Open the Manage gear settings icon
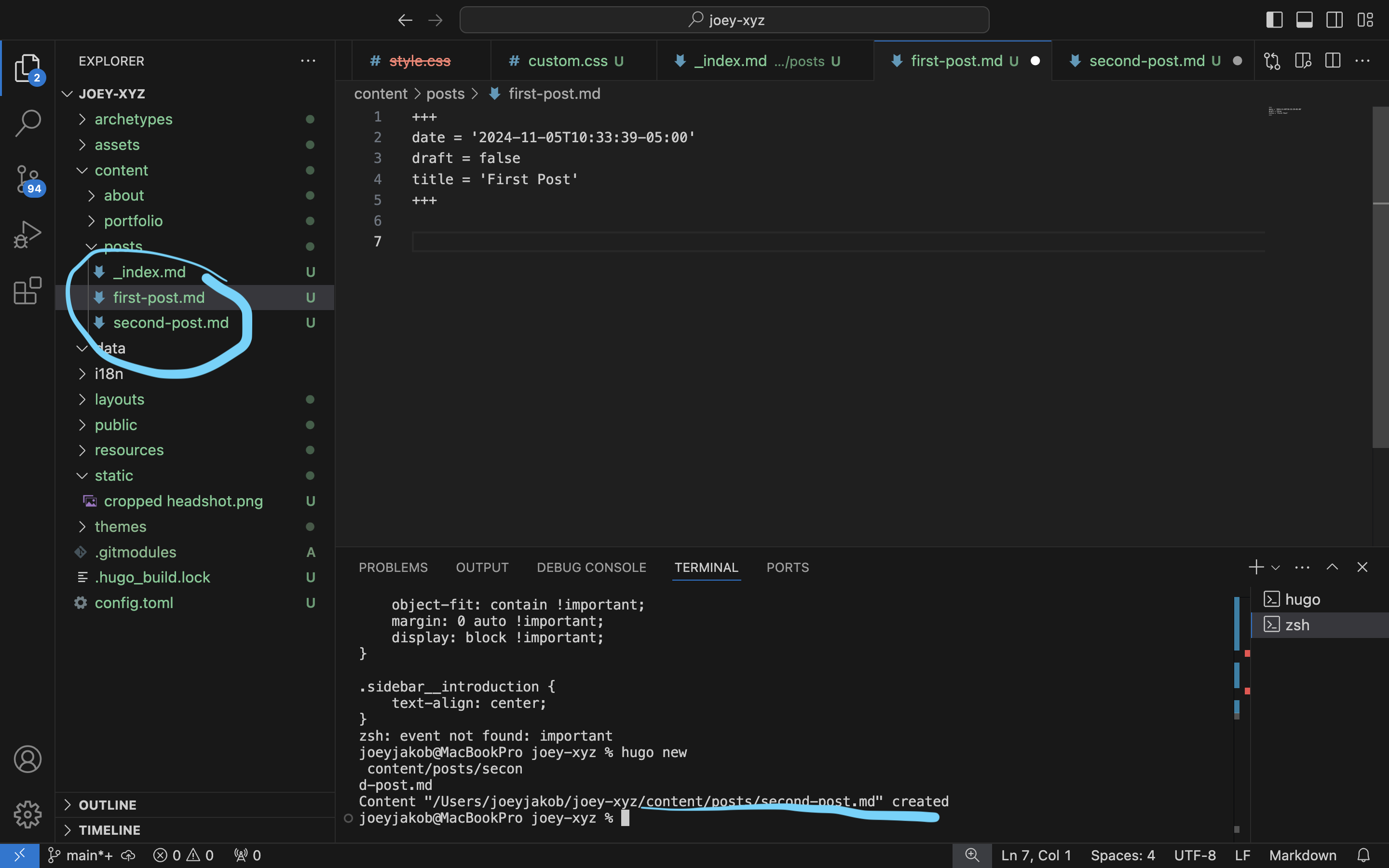Viewport: 1389px width, 868px height. click(27, 814)
